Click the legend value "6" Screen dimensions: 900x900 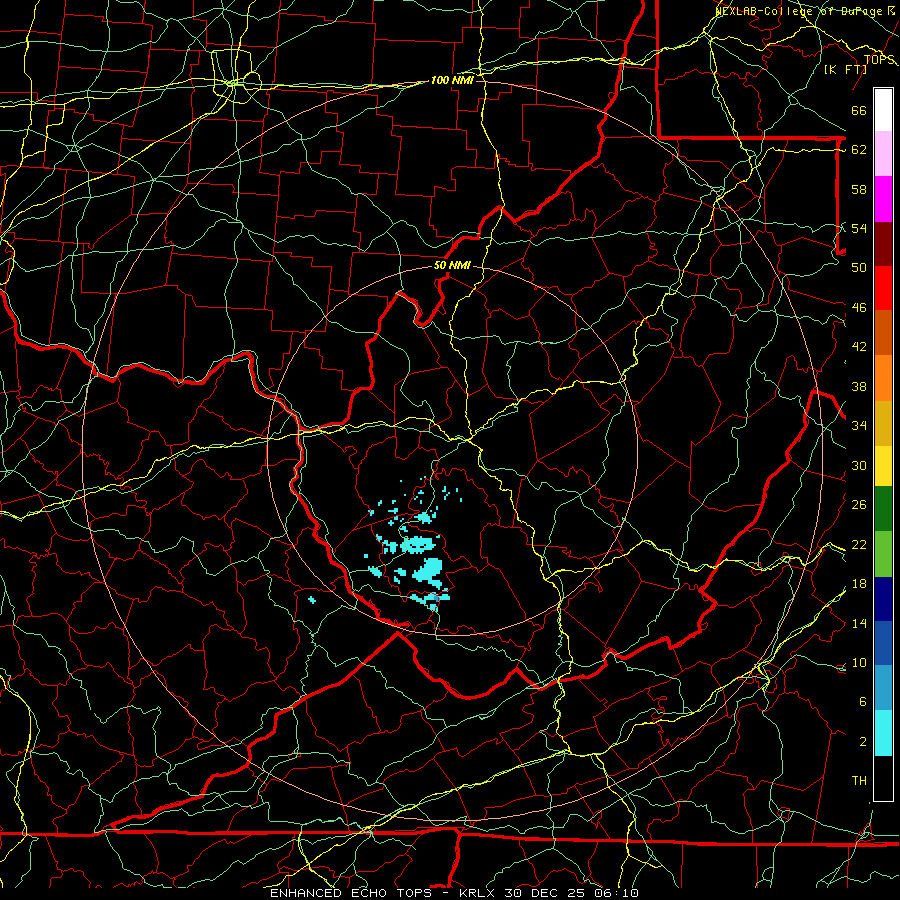coord(863,701)
